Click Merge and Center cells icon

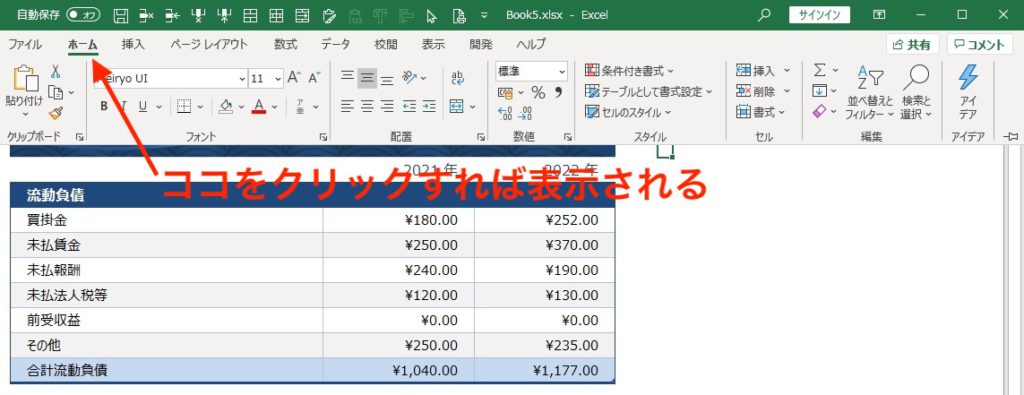click(456, 106)
